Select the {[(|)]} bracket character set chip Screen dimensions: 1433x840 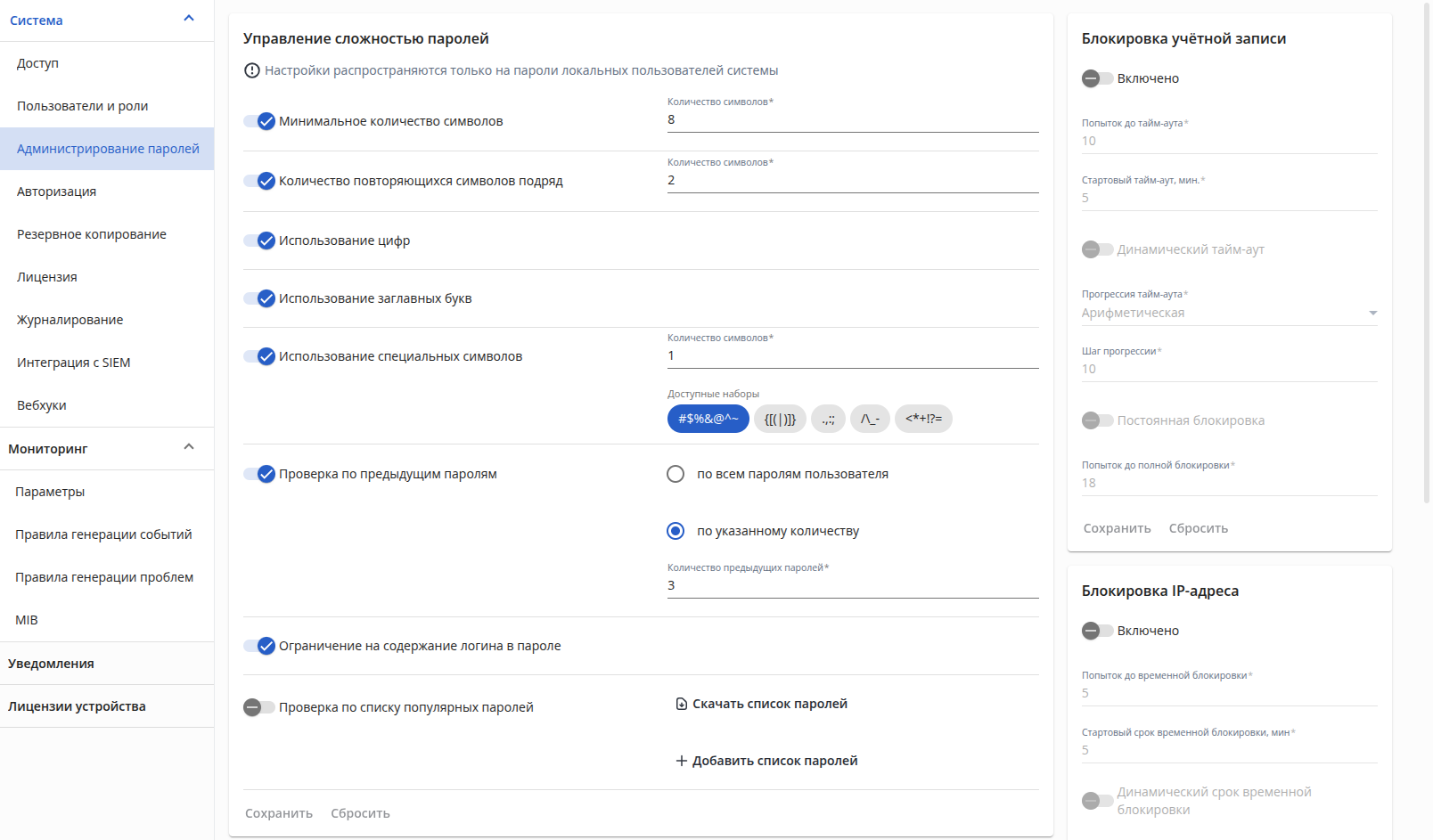pyautogui.click(x=780, y=419)
